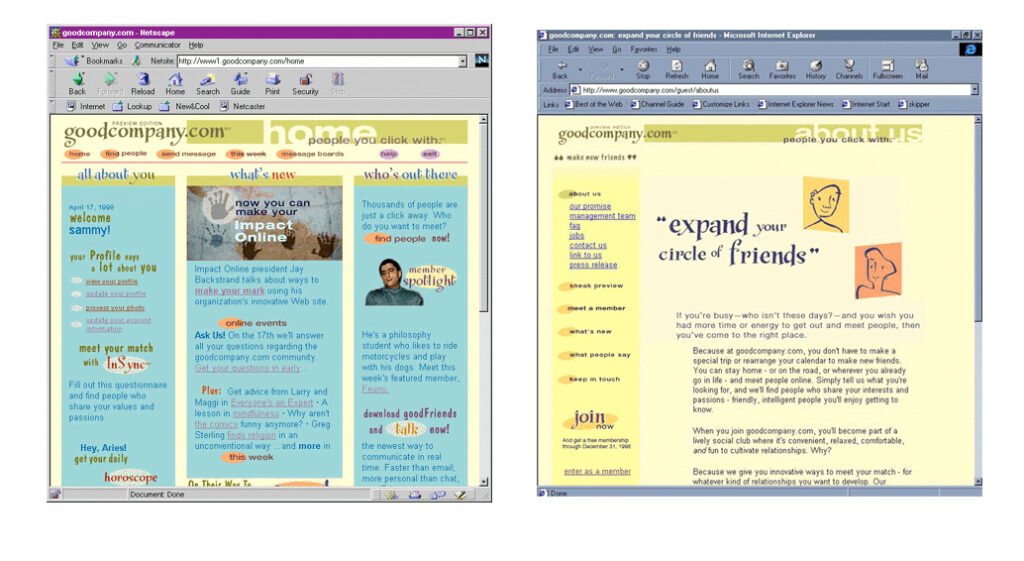This screenshot has width=1024, height=561.
Task: Click 'Customize Links' in IE Links bar
Action: click(x=721, y=104)
